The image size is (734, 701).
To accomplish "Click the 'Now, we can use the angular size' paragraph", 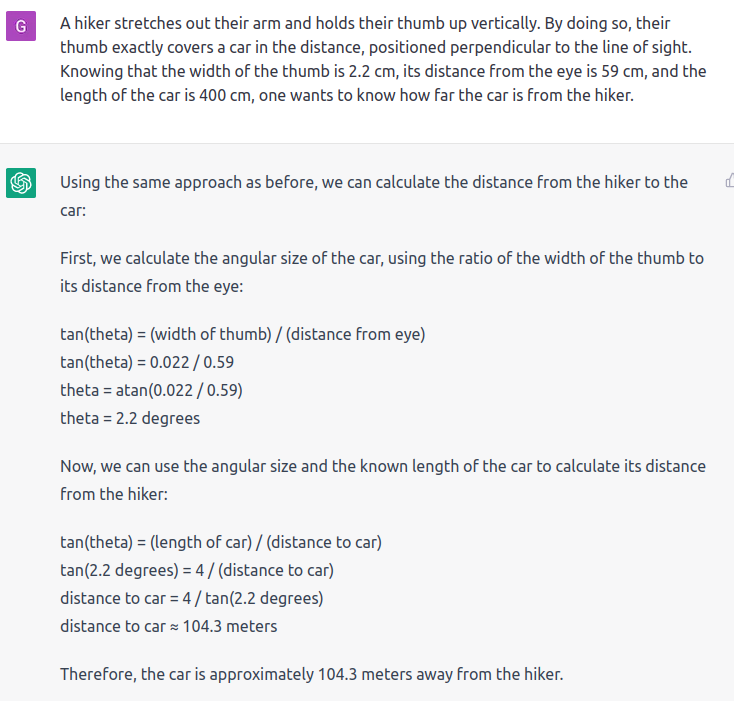I will 382,480.
